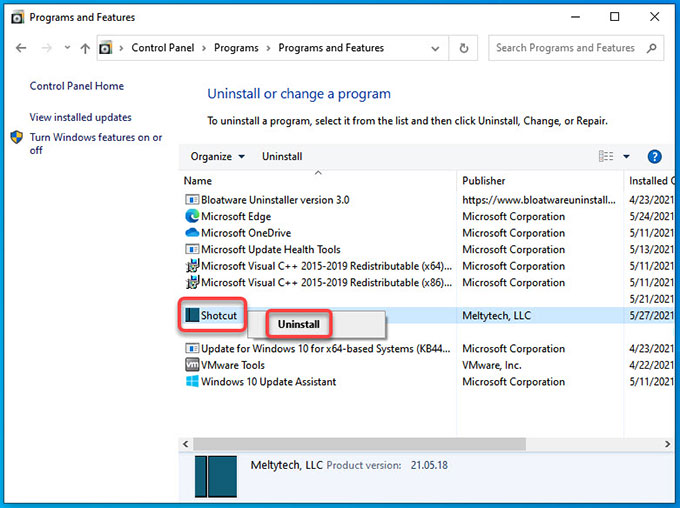The width and height of the screenshot is (680, 508).
Task: Click Uninstall in the toolbar
Action: coord(282,157)
